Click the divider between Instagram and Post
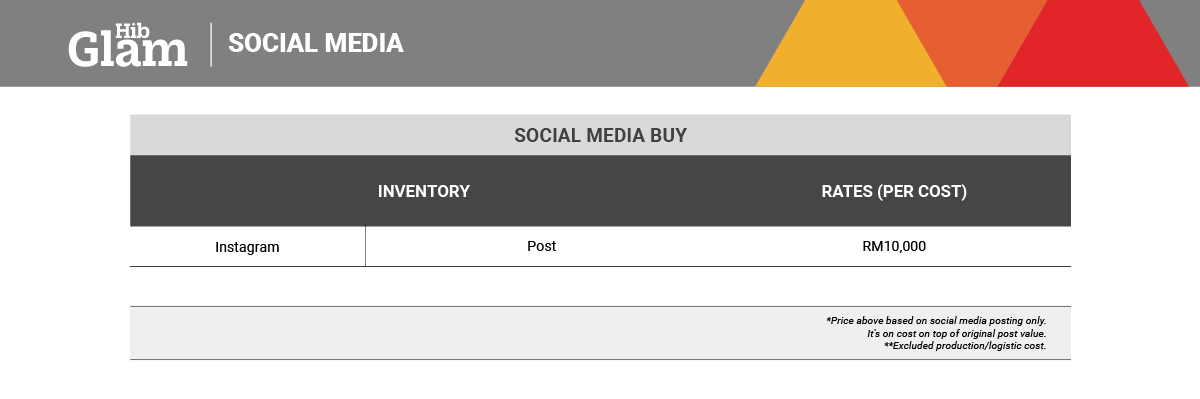 [x=365, y=247]
